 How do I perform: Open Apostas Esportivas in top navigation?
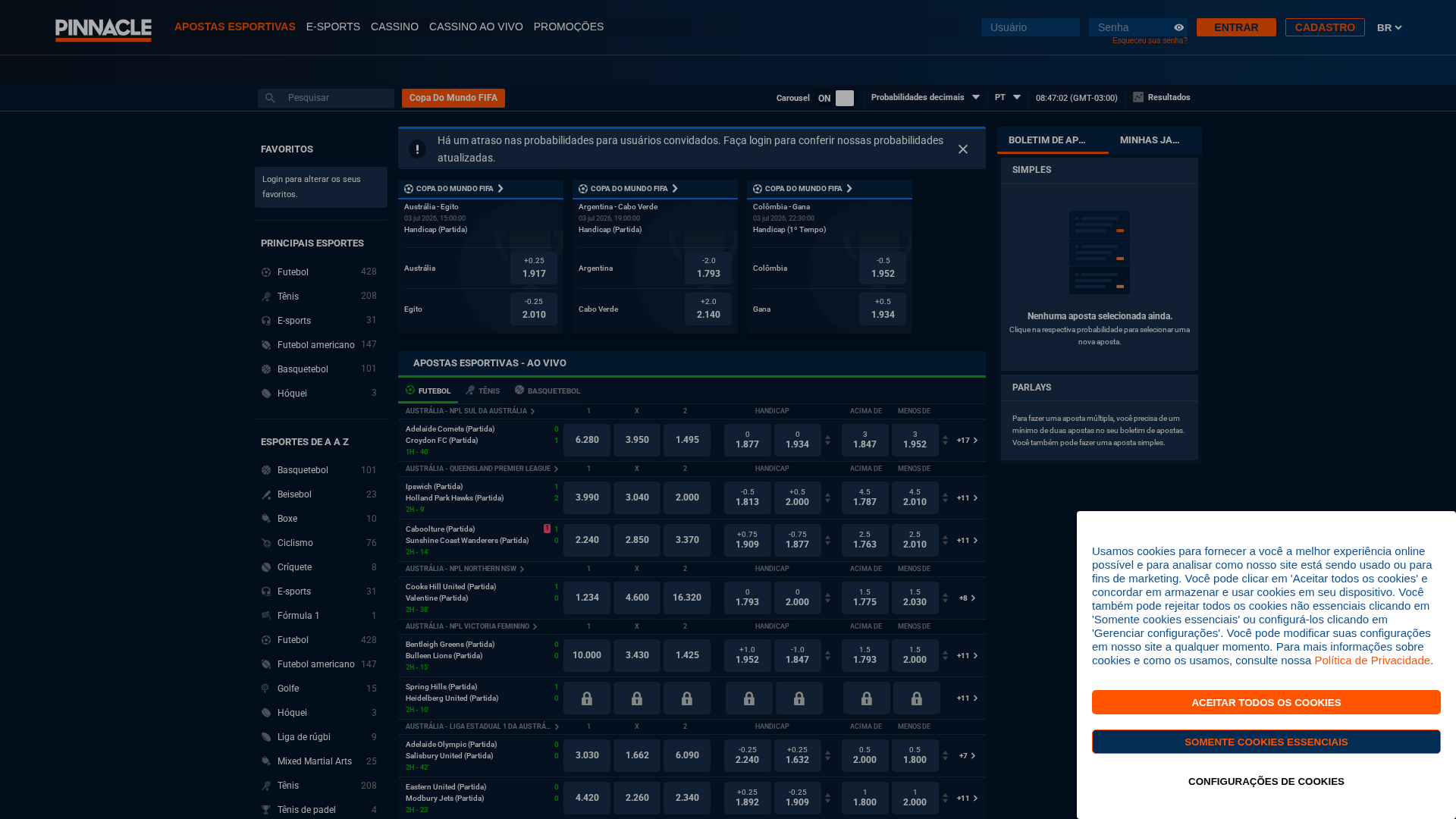coord(235,27)
